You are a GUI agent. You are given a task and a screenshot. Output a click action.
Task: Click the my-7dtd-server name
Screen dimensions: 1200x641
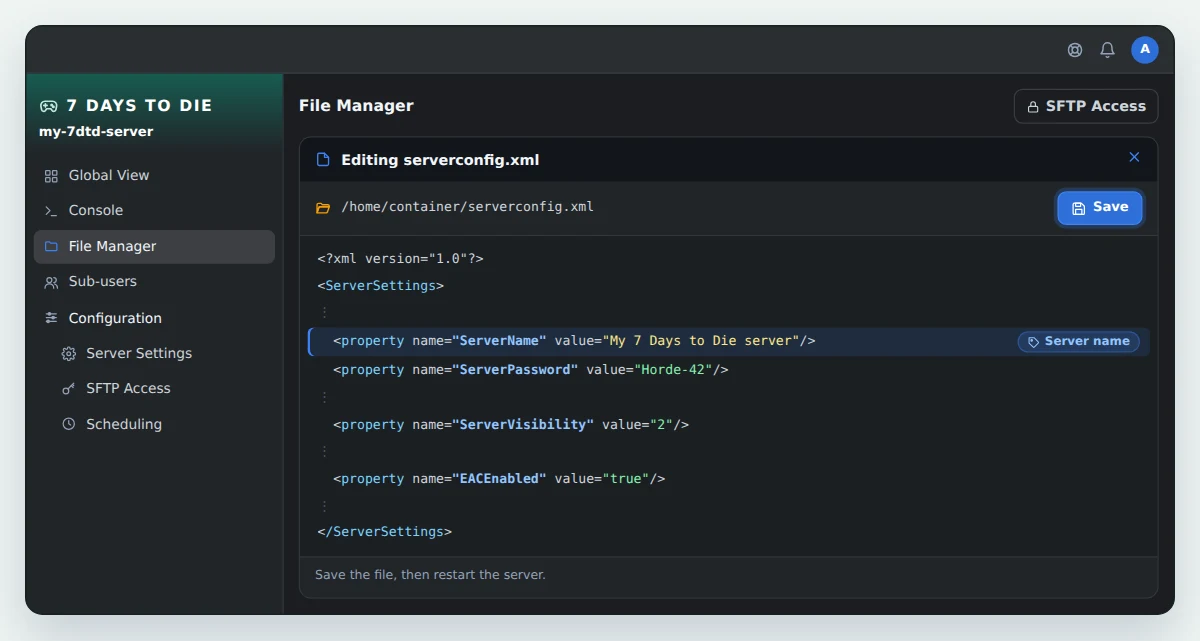(96, 131)
